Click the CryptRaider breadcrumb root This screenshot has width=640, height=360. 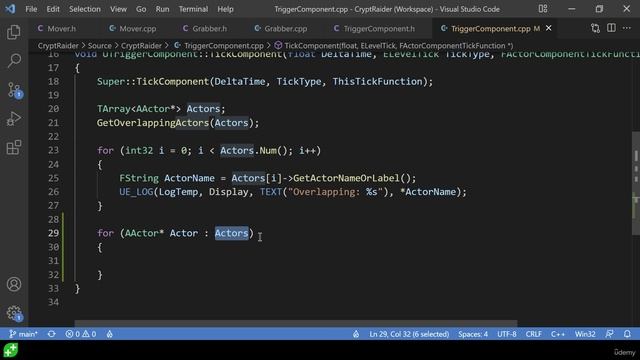coord(58,46)
